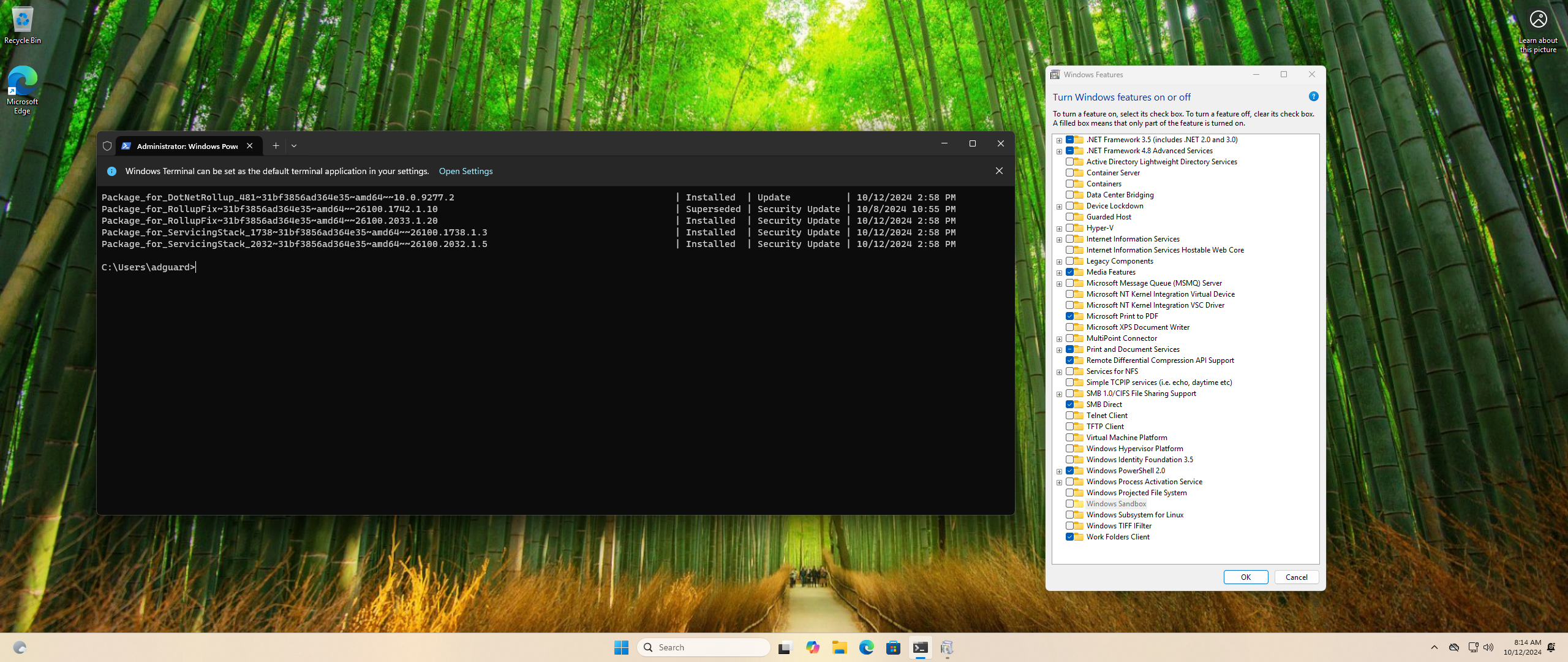Click the Windows Features taskbar icon
The width and height of the screenshot is (1568, 662).
point(947,647)
